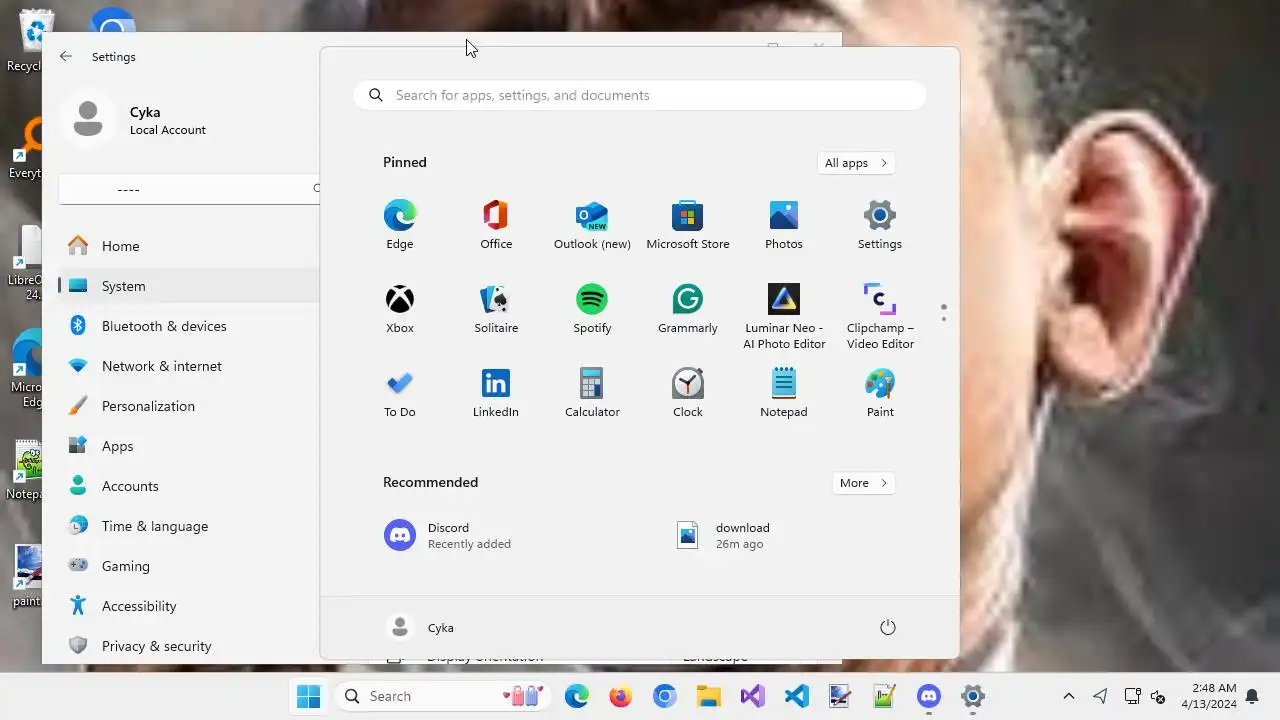Switch to Discord on taskbar
Image resolution: width=1280 pixels, height=720 pixels.
coord(929,696)
